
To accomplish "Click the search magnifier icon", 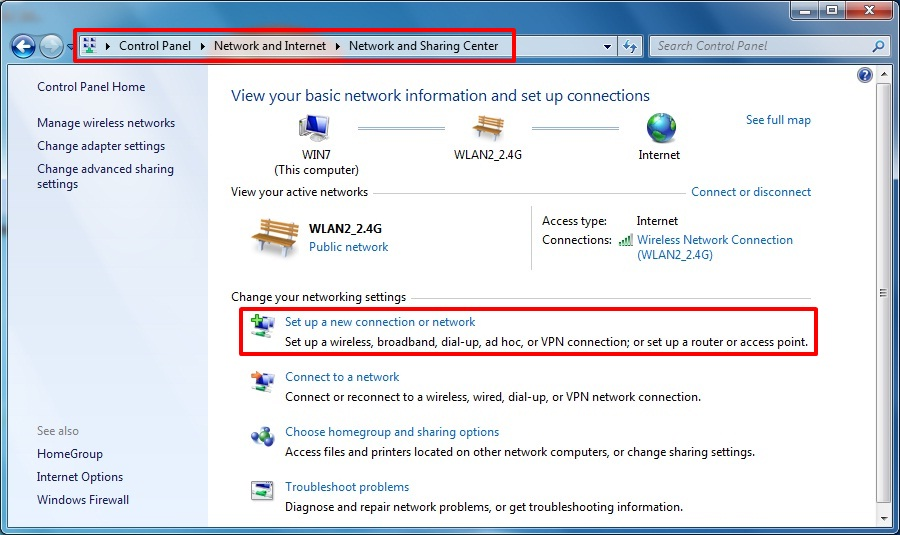I will tap(878, 46).
